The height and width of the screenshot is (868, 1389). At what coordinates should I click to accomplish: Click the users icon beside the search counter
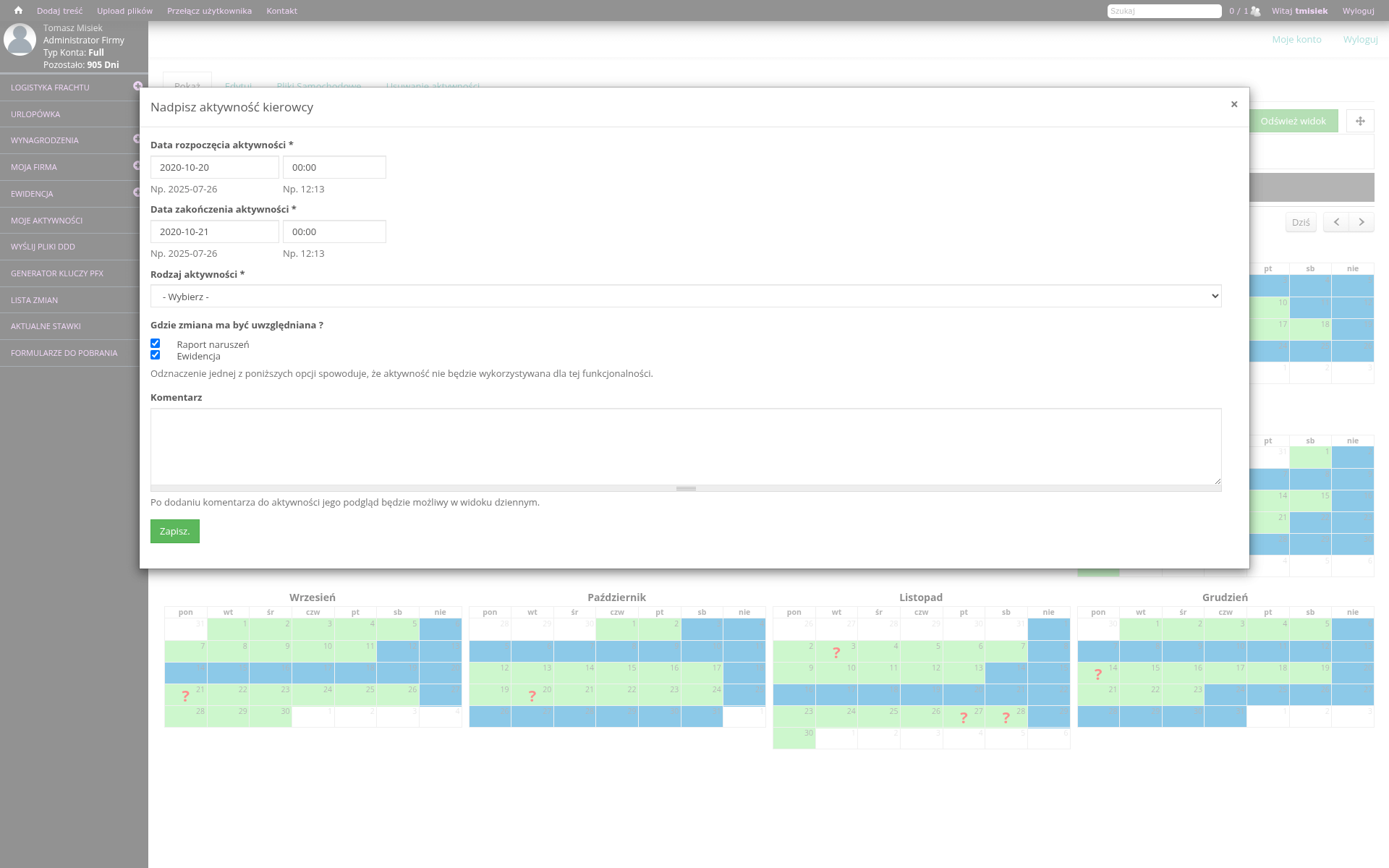point(1255,11)
